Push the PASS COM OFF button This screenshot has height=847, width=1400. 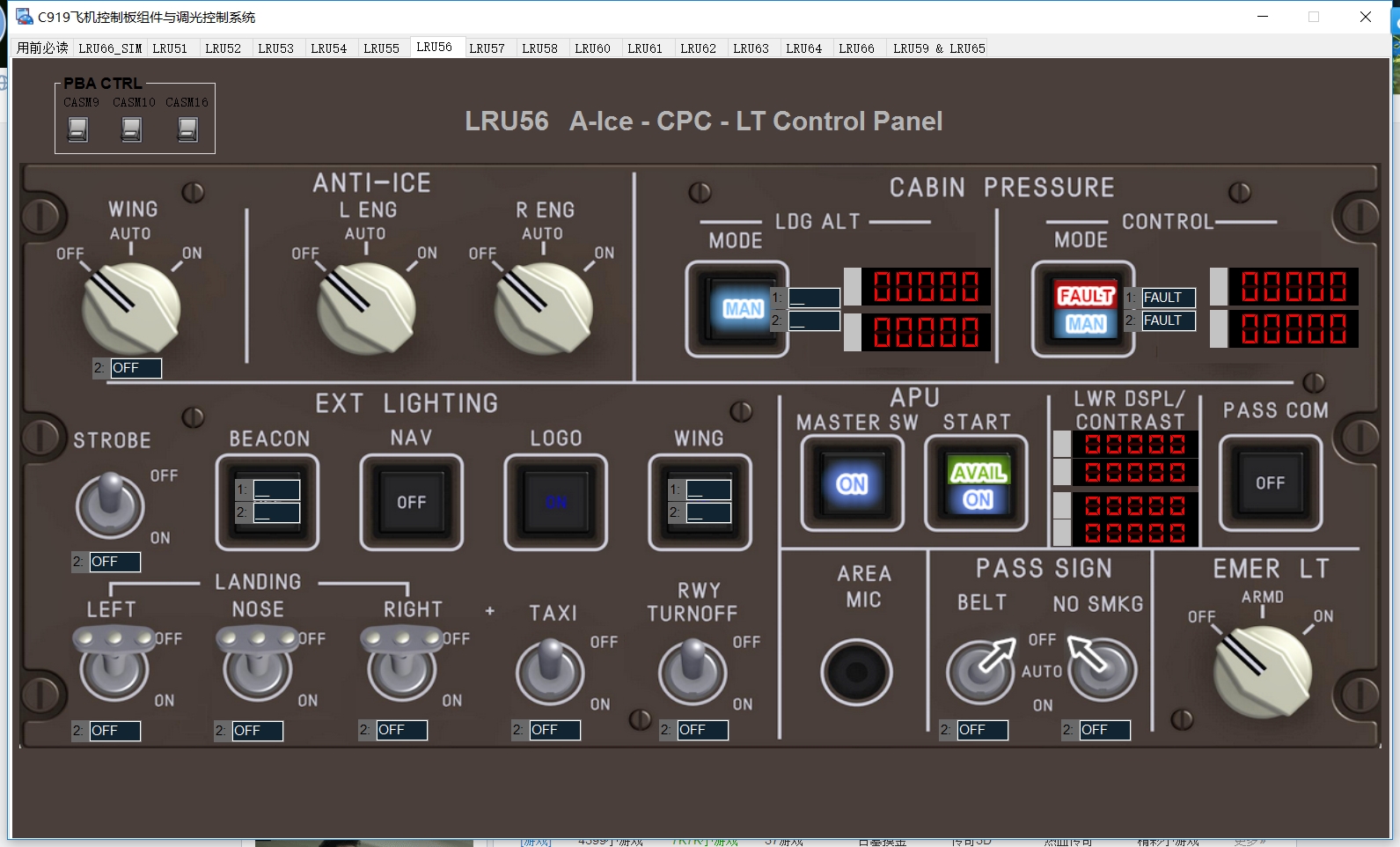click(1270, 483)
